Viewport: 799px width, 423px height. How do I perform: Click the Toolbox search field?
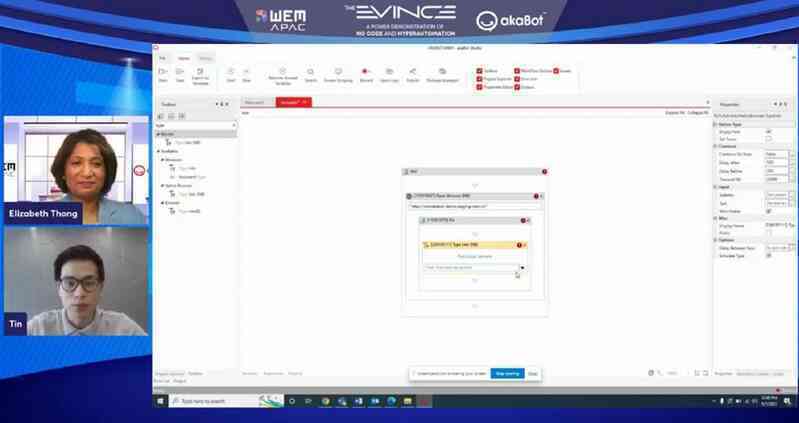point(196,125)
